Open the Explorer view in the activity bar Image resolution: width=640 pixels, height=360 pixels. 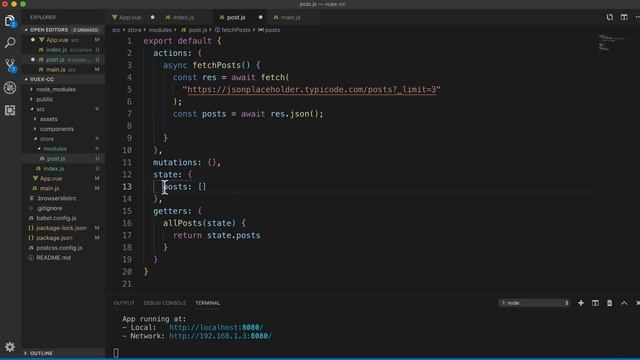[10, 21]
